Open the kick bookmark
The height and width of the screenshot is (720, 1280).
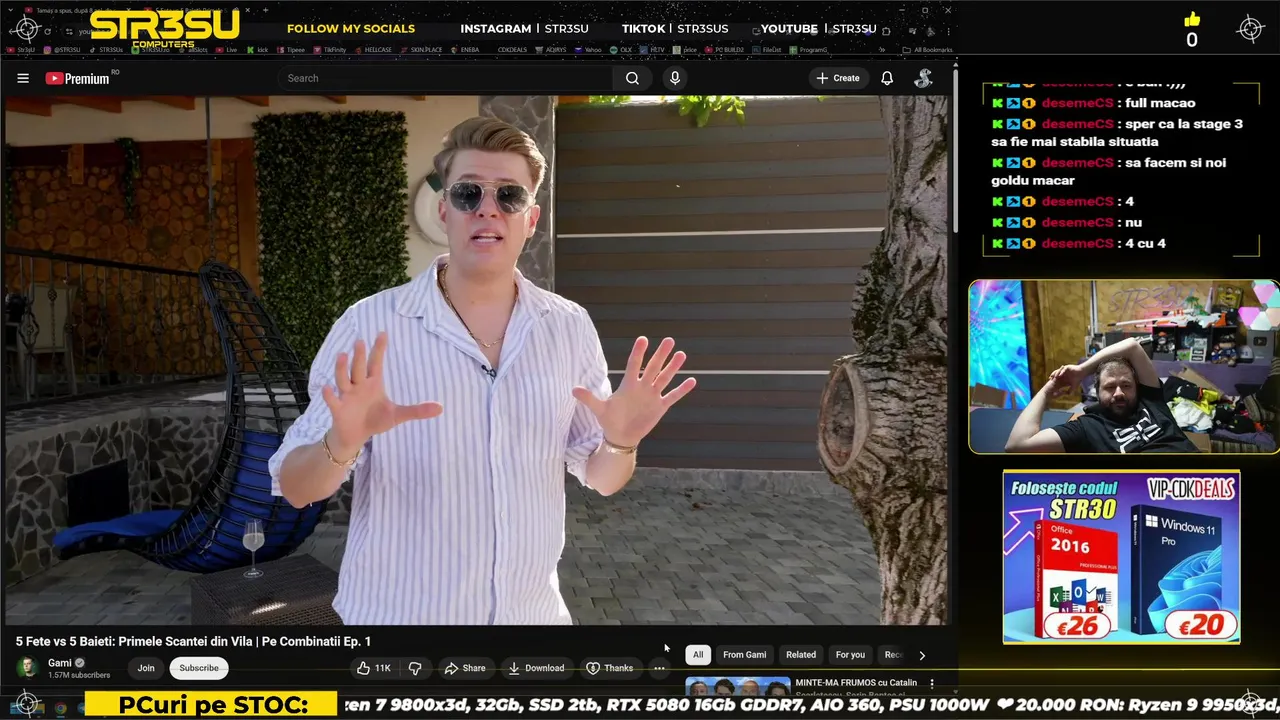(x=258, y=49)
